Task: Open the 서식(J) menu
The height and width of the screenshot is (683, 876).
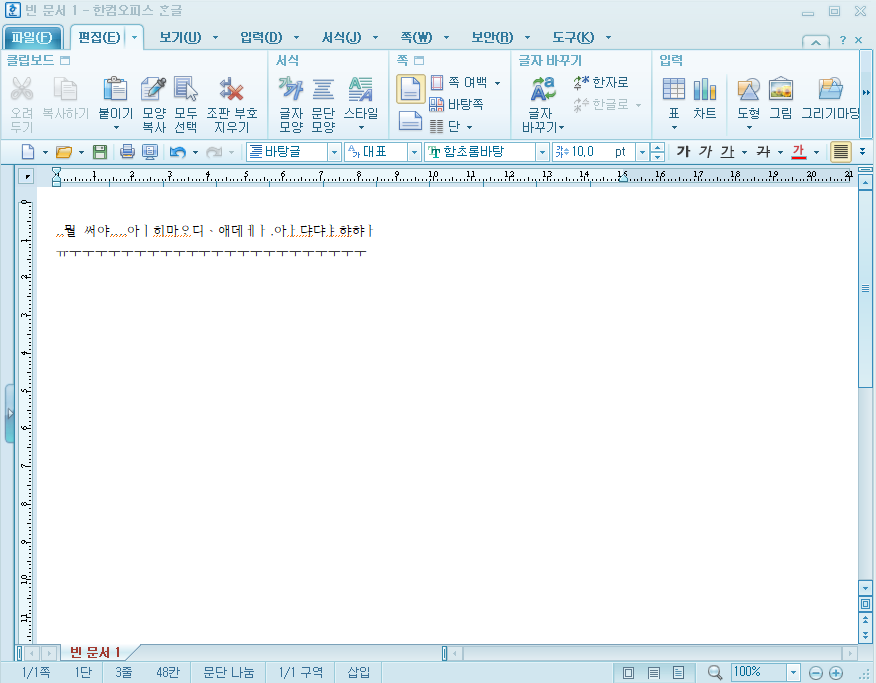Action: click(x=341, y=37)
